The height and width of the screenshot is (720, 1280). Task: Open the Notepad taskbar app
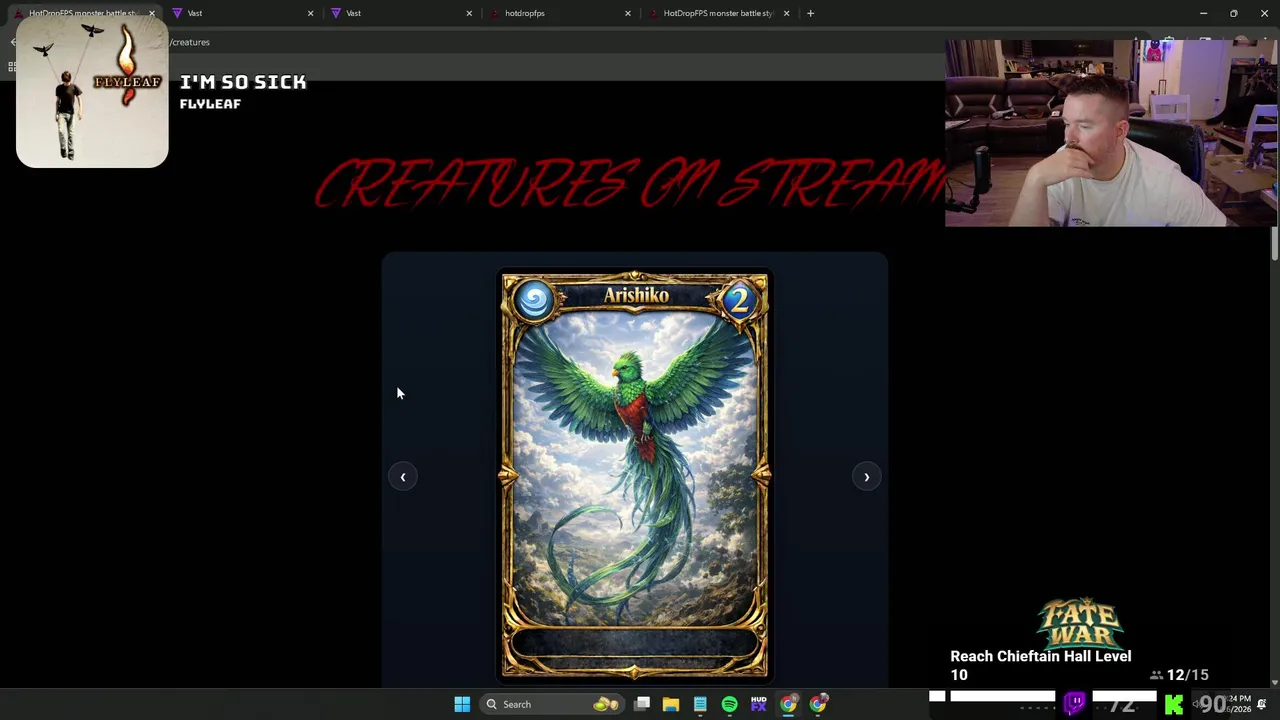[700, 704]
